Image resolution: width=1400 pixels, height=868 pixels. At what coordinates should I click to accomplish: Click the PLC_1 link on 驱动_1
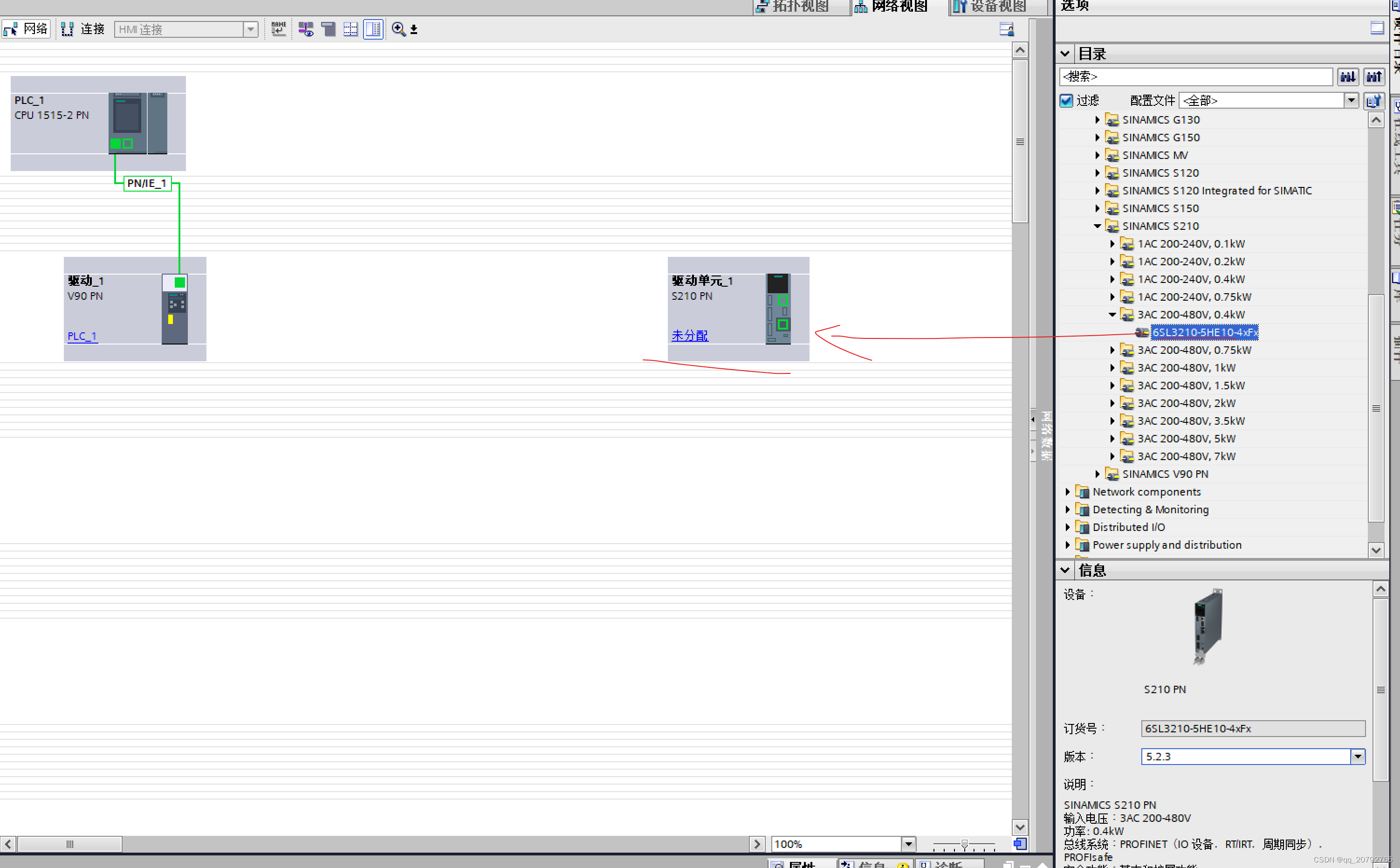[82, 336]
